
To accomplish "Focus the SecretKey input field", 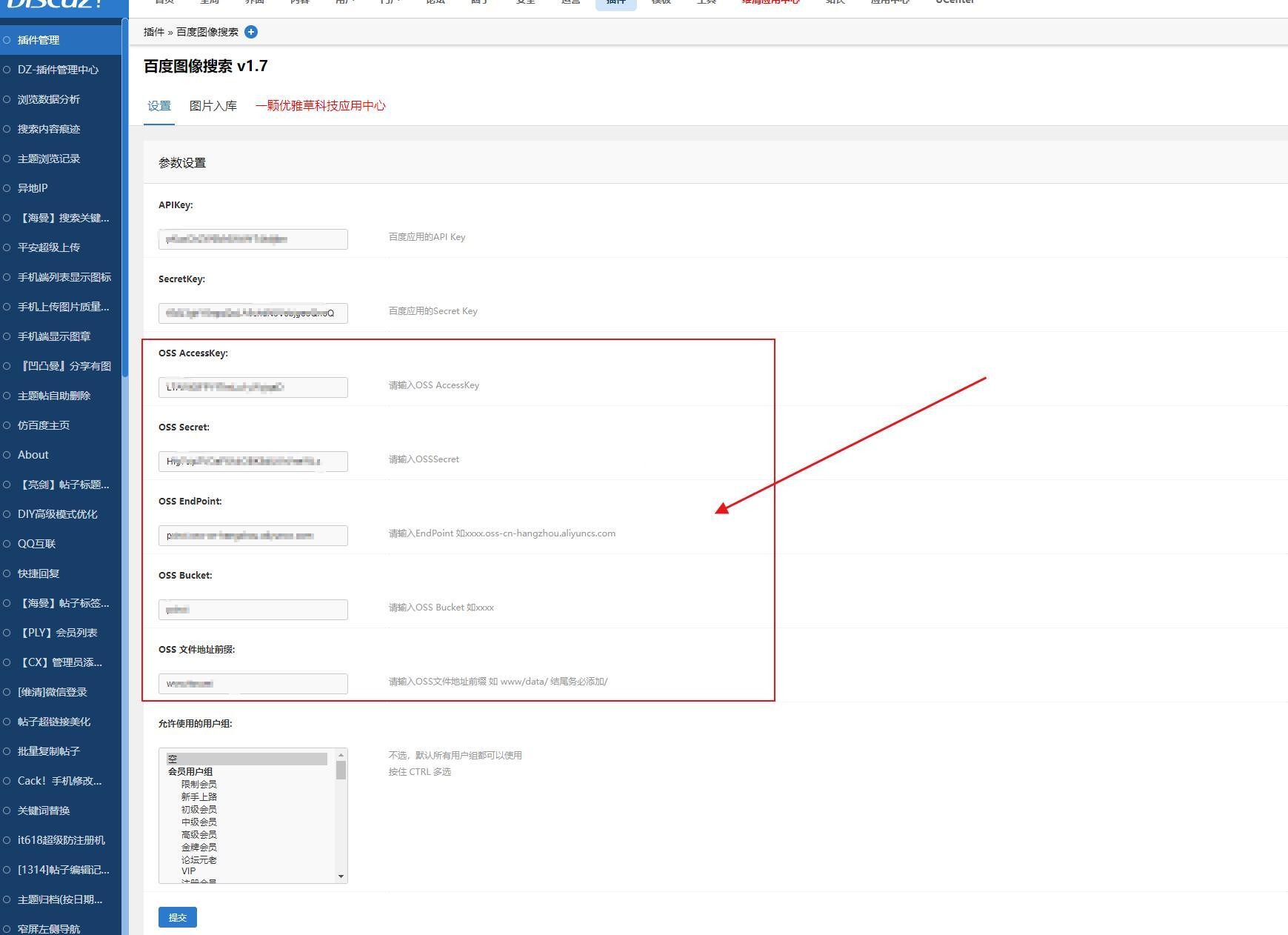I will pos(253,313).
